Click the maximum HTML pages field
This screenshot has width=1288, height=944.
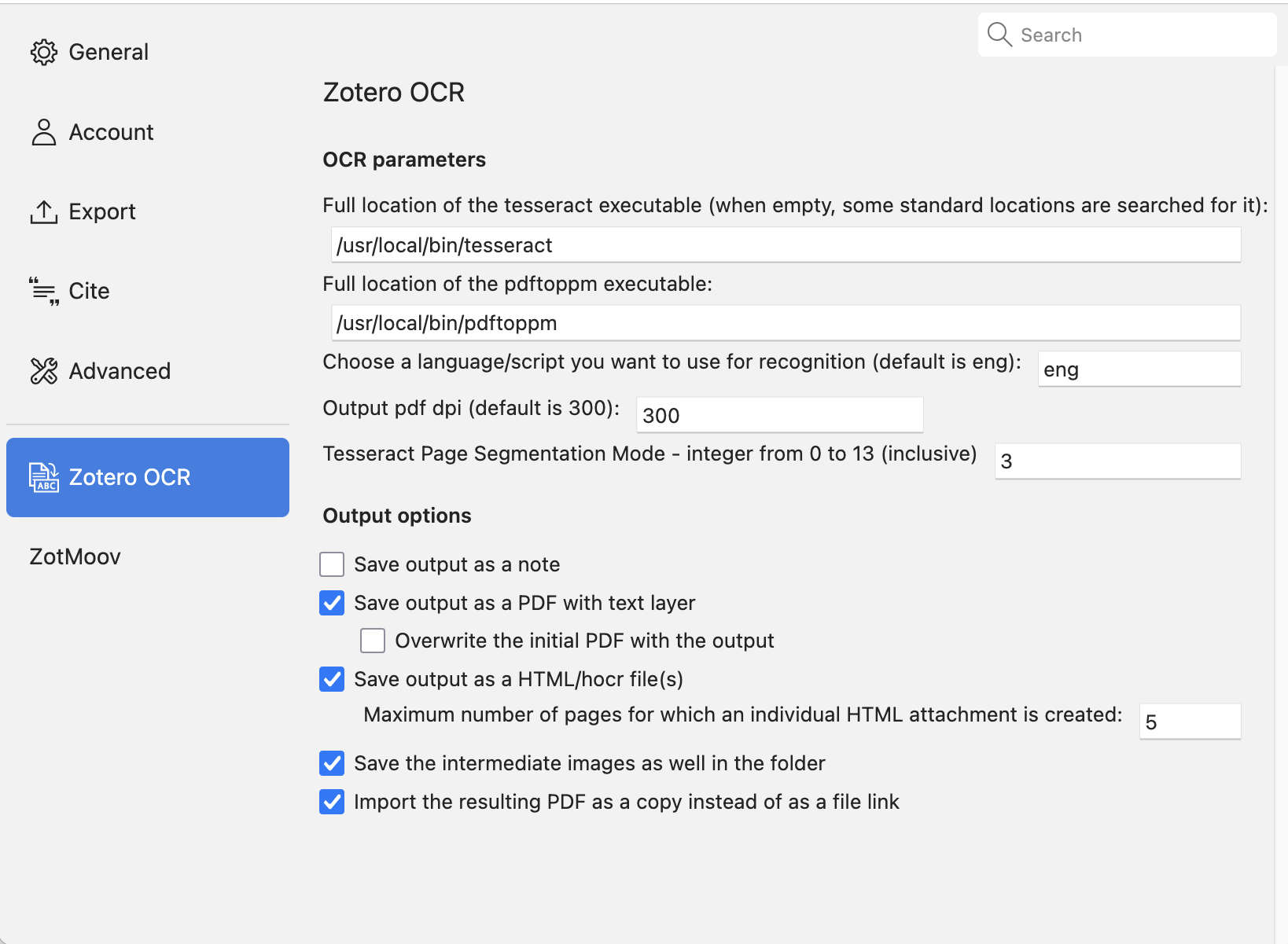tap(1190, 722)
